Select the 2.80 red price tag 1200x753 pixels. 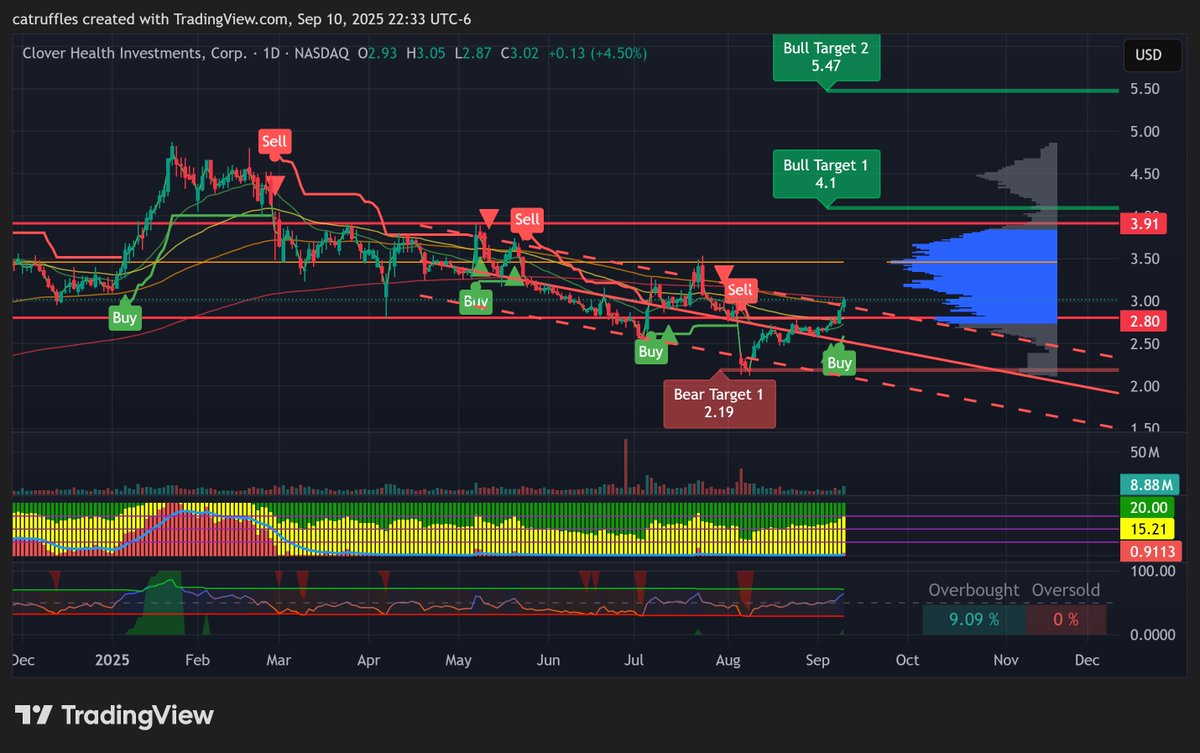click(1144, 320)
